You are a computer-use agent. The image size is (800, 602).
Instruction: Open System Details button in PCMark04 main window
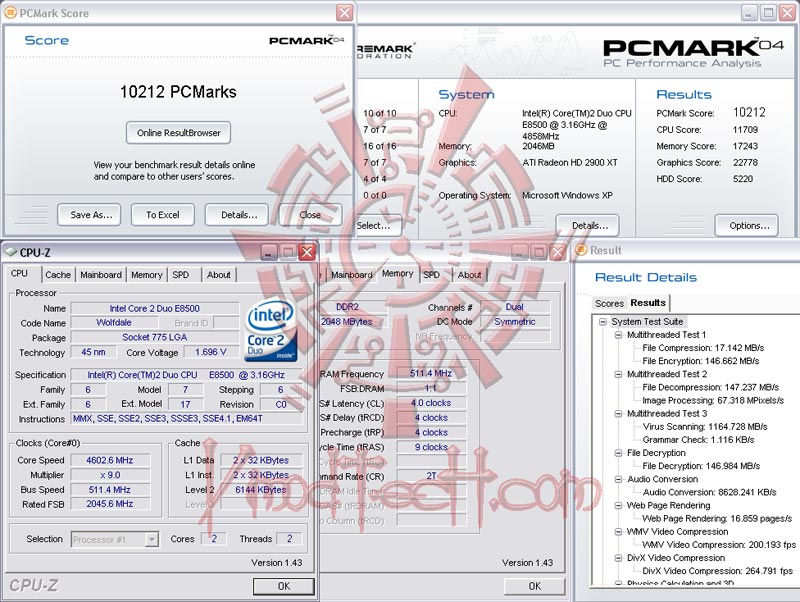[x=588, y=225]
